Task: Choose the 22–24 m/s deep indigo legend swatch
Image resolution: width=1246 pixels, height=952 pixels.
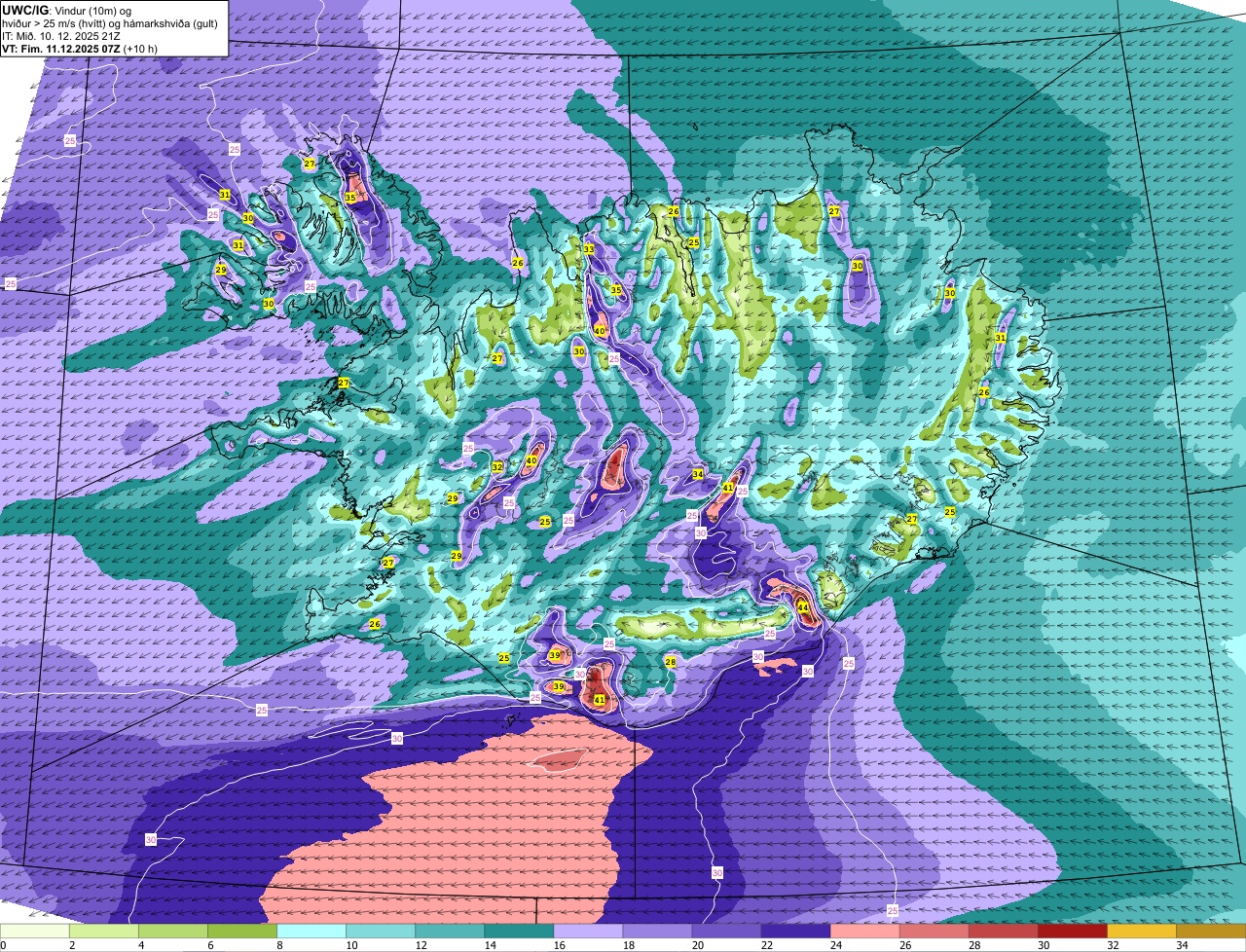Action: click(796, 931)
